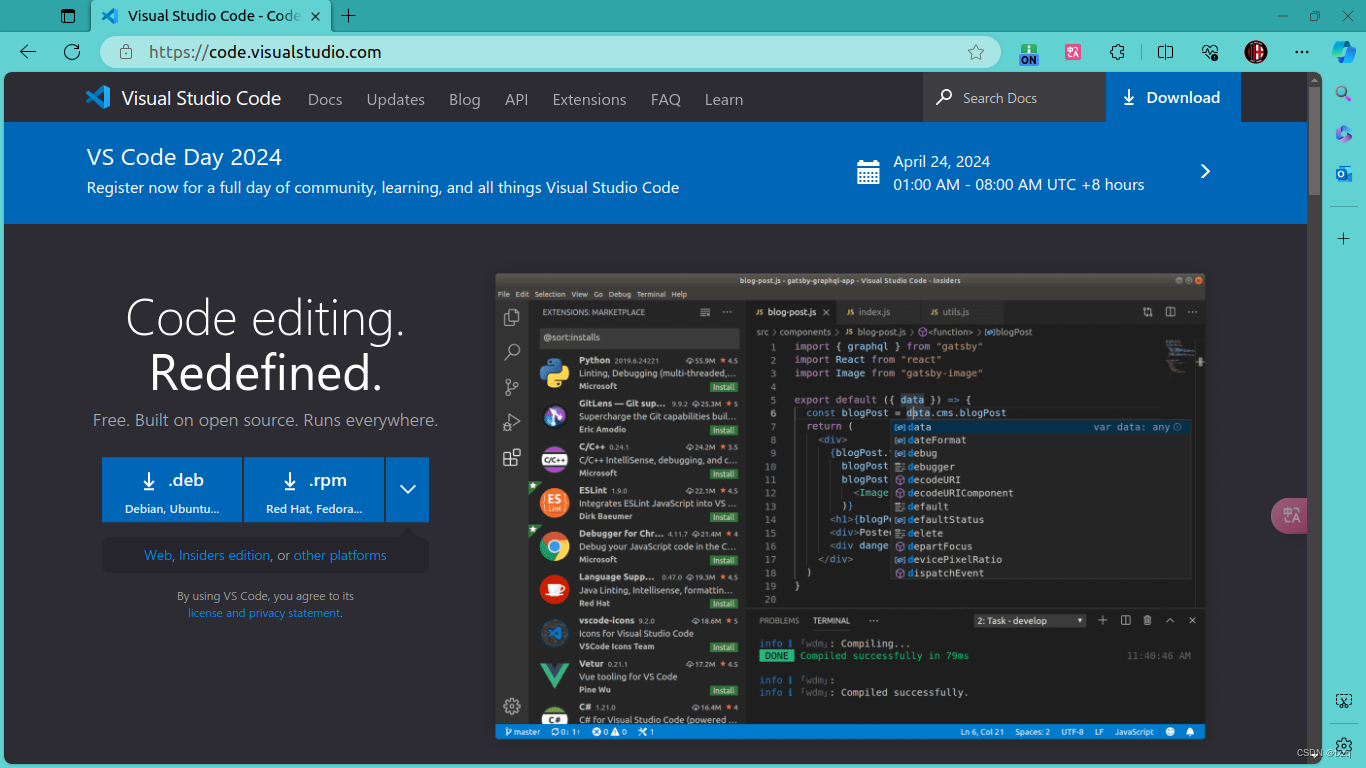The image size is (1366, 768).
Task: Click the 01:00 AM - 08:00 AM UTC time text
Action: (1018, 184)
